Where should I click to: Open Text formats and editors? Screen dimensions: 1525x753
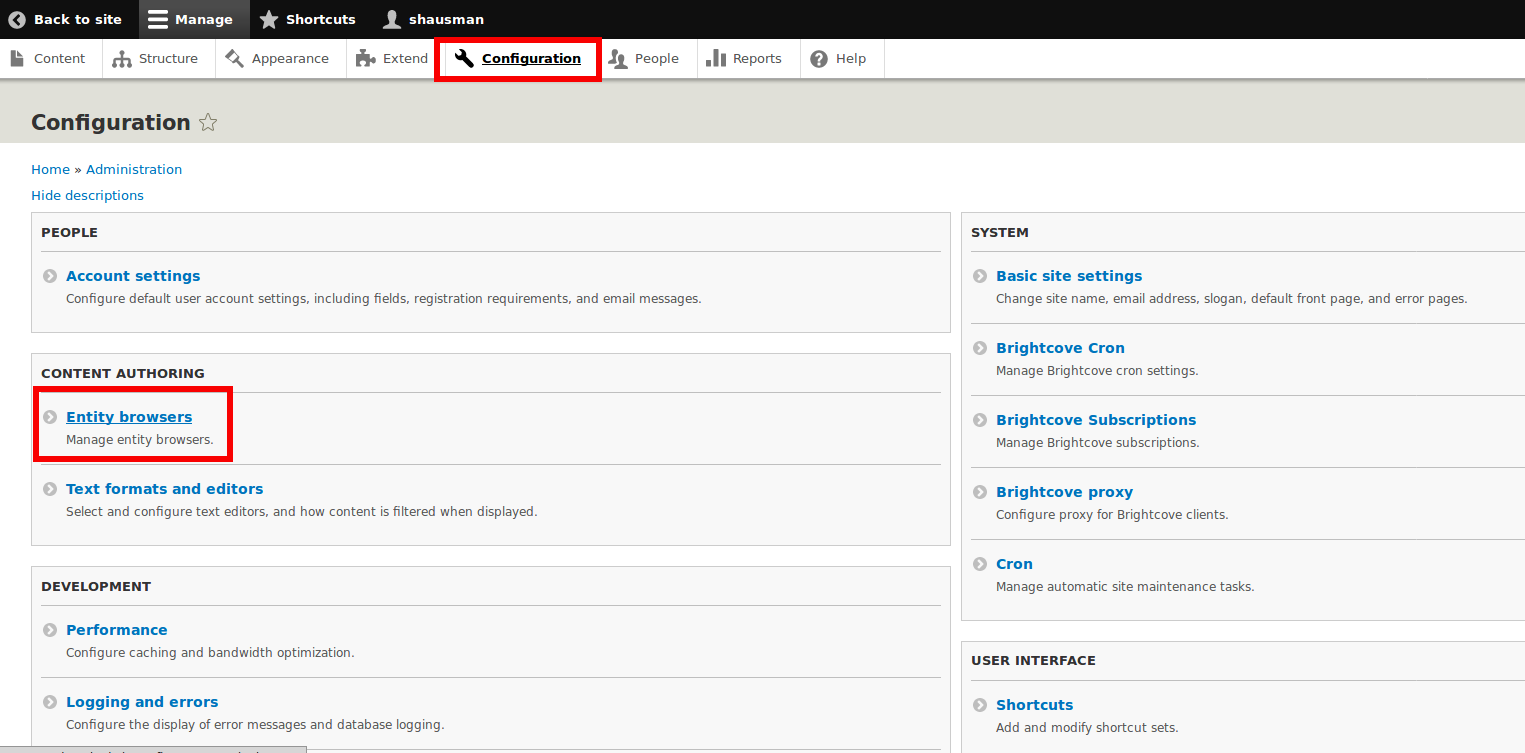[165, 489]
